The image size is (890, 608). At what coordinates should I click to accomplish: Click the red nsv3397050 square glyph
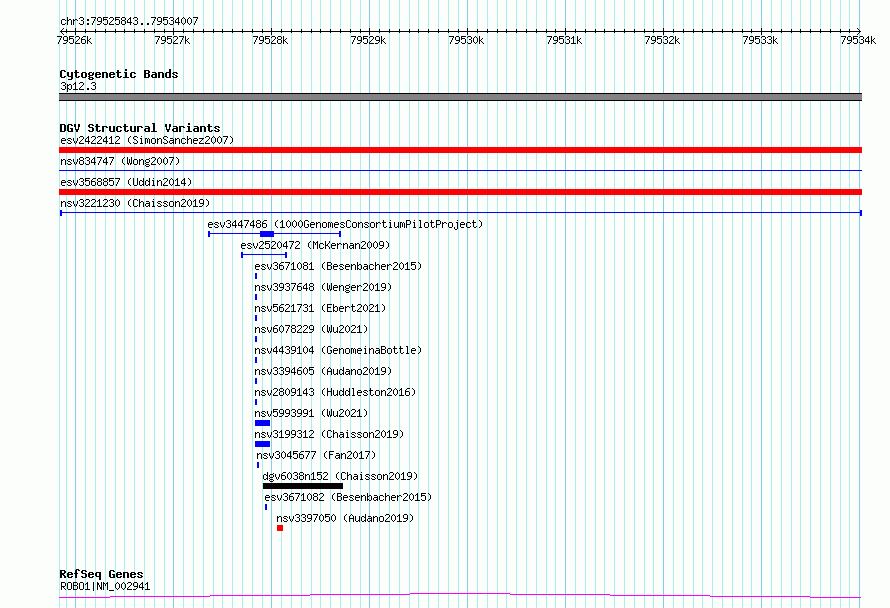[x=280, y=528]
